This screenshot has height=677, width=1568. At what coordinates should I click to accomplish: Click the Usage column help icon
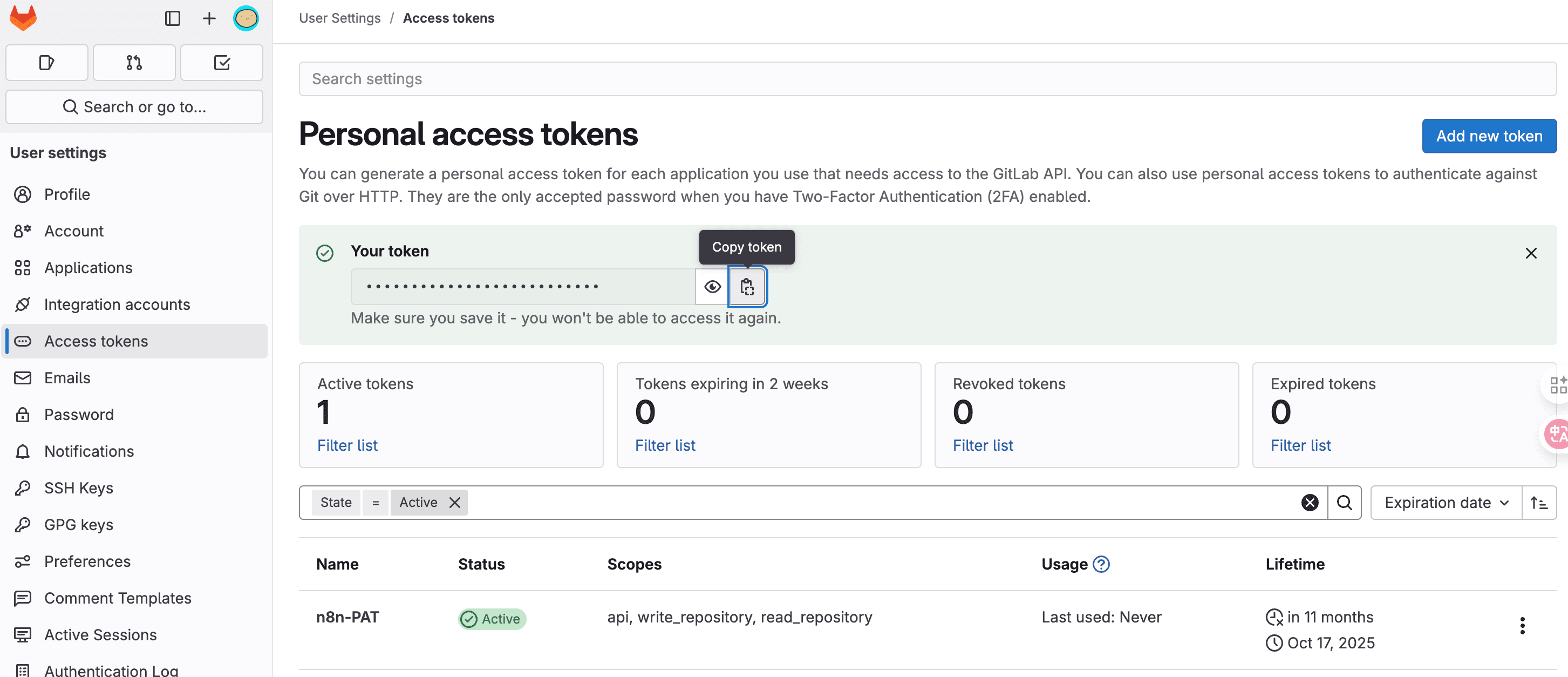[1102, 564]
